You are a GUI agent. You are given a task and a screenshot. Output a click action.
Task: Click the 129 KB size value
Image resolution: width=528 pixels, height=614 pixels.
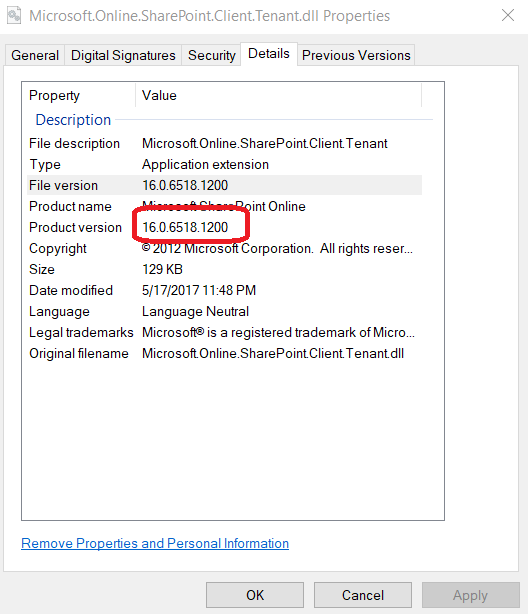(162, 269)
